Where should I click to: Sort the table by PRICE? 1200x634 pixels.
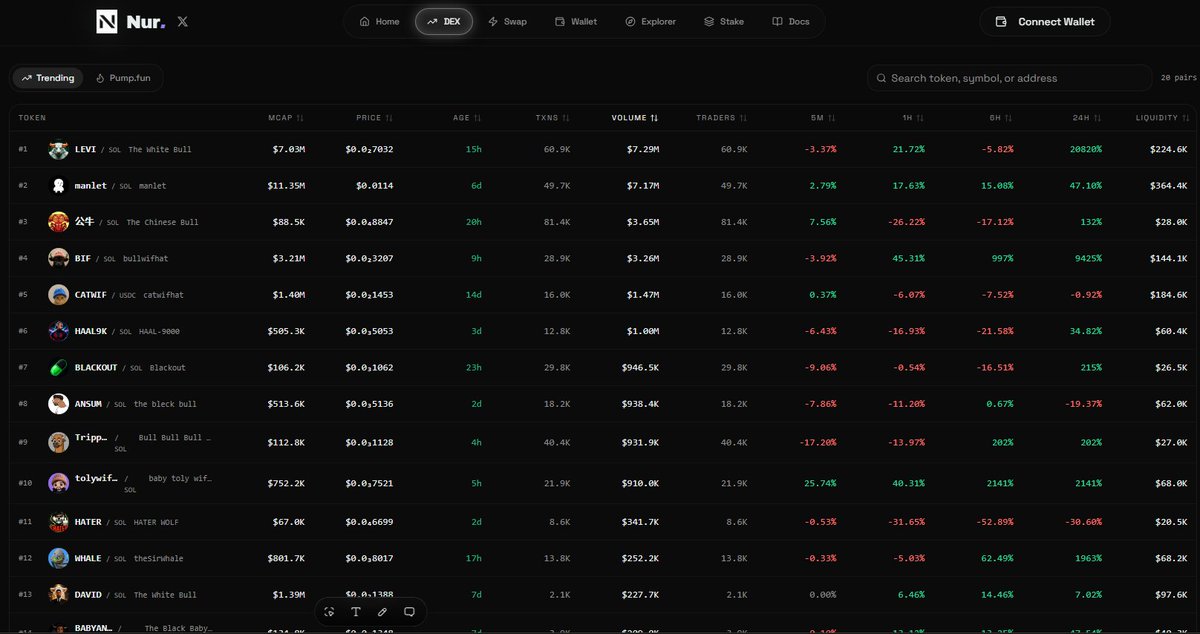coord(375,118)
